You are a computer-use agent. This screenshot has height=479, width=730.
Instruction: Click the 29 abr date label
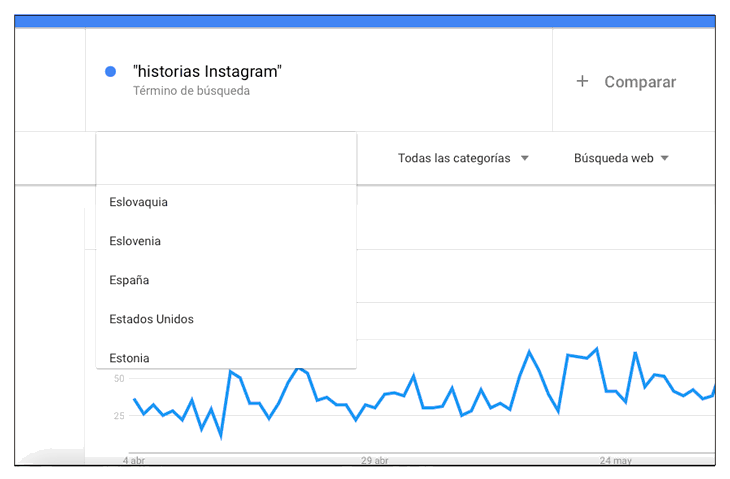point(375,461)
